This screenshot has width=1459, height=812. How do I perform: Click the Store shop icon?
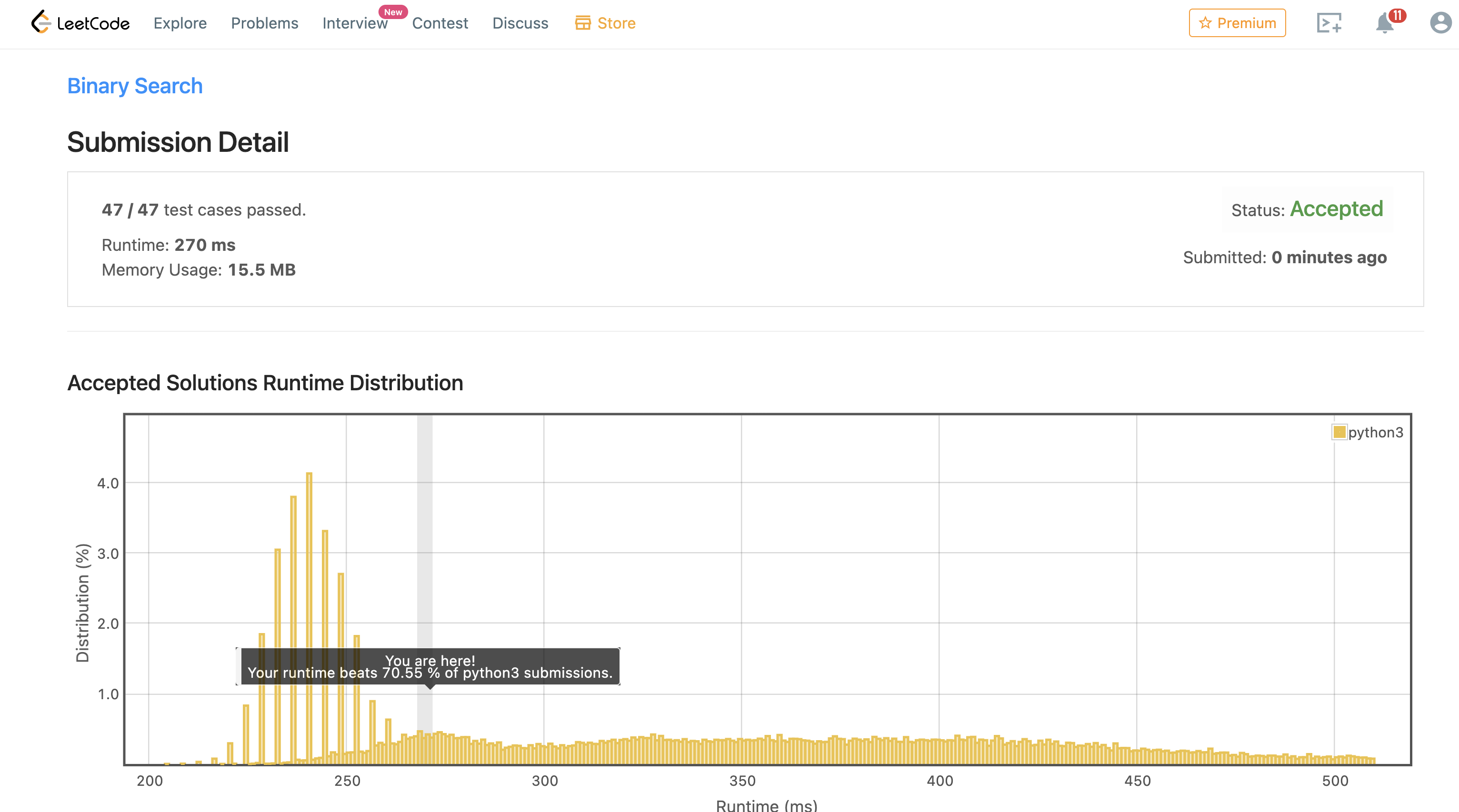pos(582,23)
